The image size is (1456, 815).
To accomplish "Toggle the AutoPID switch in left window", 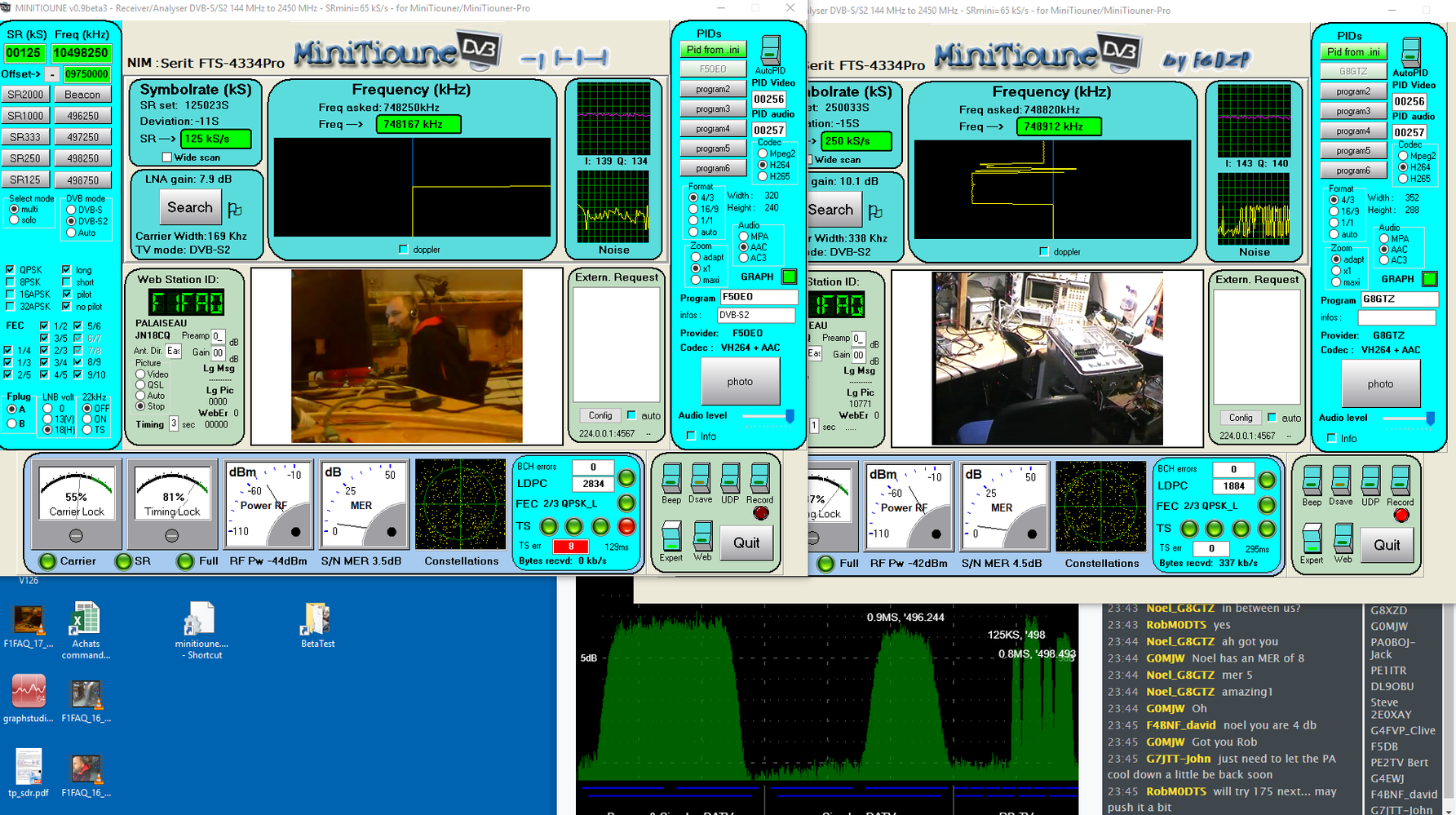I will (770, 51).
